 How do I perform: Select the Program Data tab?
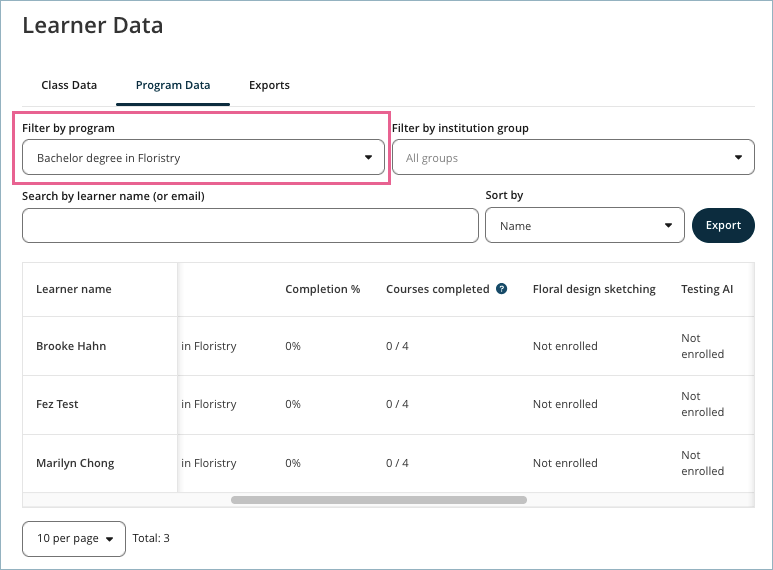173,85
